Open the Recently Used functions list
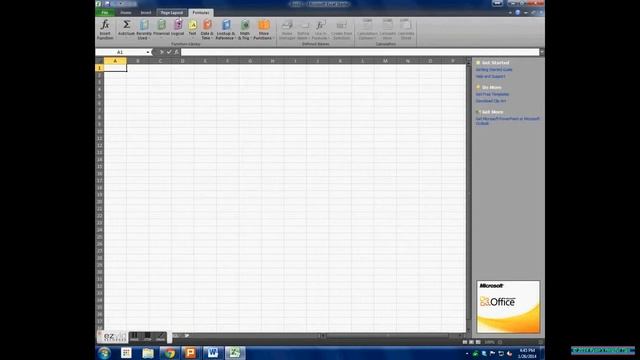The image size is (640, 360). 144,29
